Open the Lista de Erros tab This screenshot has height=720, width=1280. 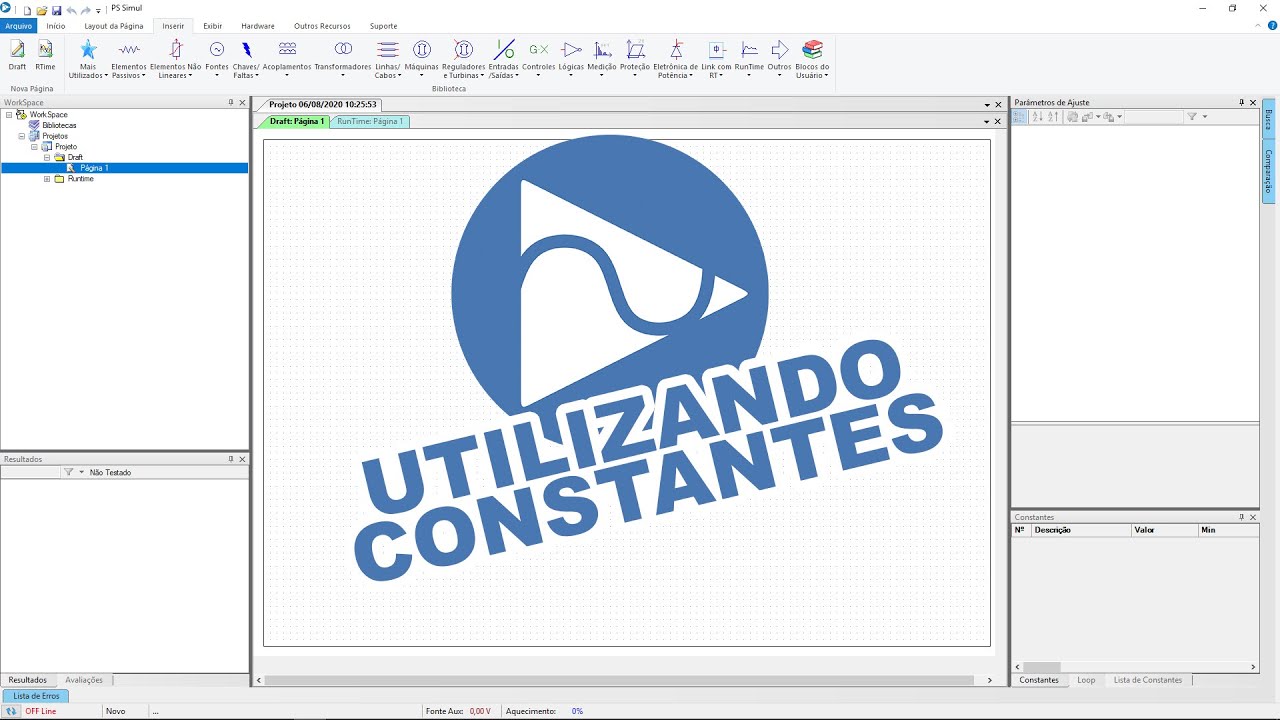coord(36,696)
